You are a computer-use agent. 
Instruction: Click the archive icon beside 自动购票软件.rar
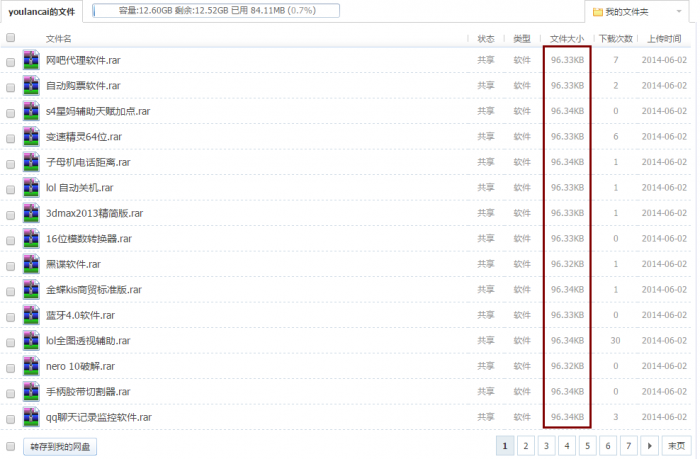point(31,86)
